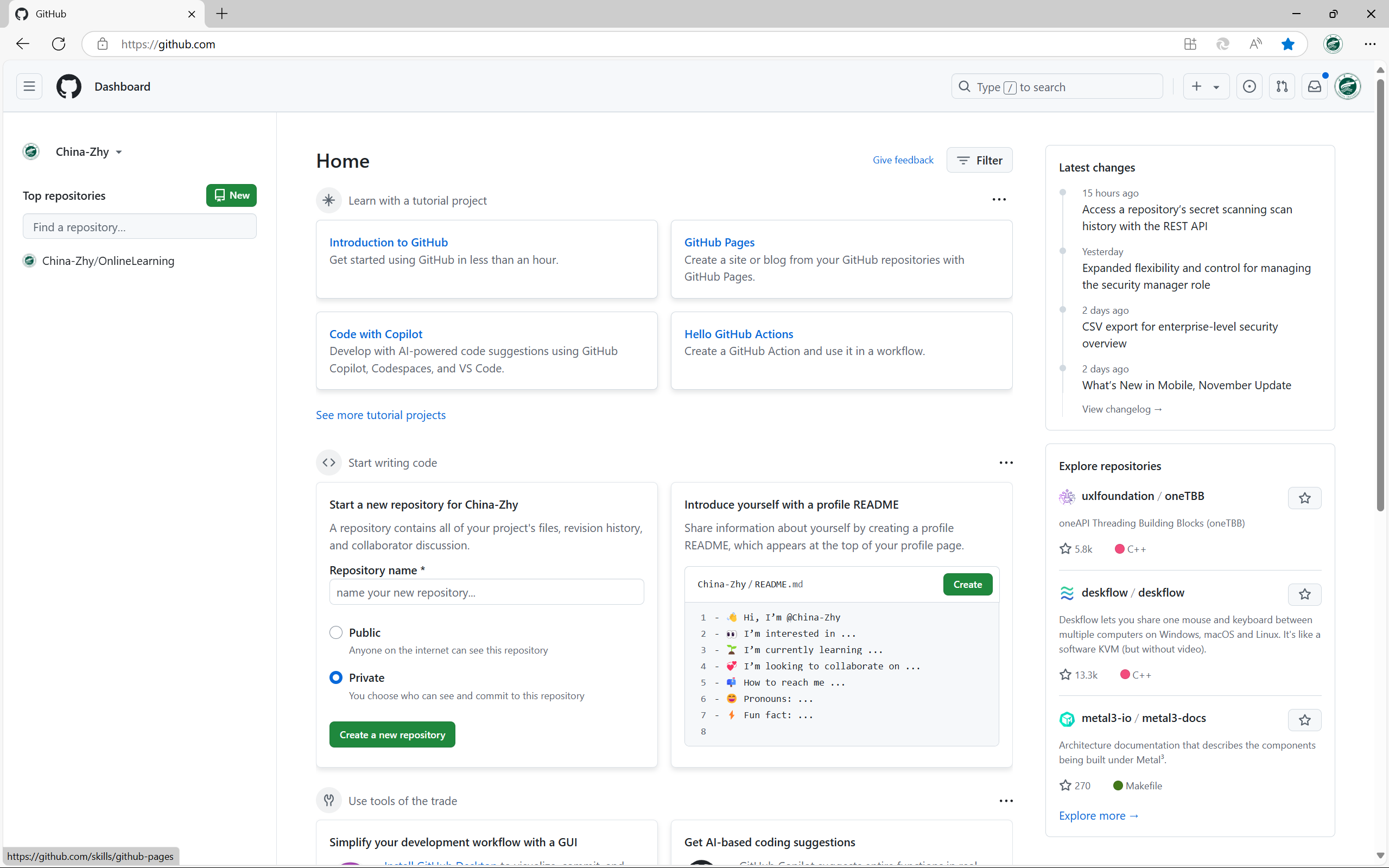Click the green New repository button
The image size is (1389, 868).
(231, 195)
